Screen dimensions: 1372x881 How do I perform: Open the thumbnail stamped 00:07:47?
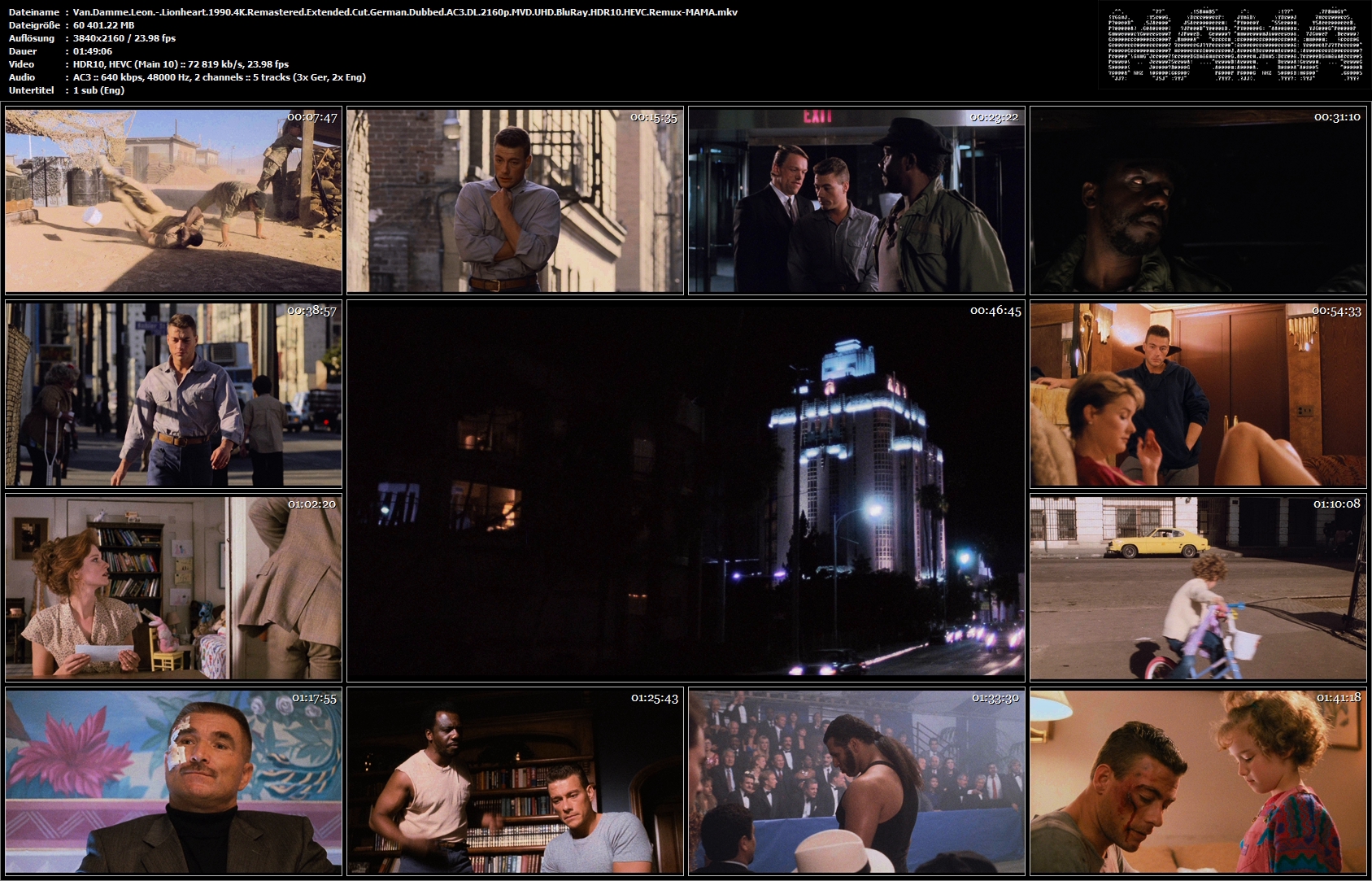(x=173, y=200)
